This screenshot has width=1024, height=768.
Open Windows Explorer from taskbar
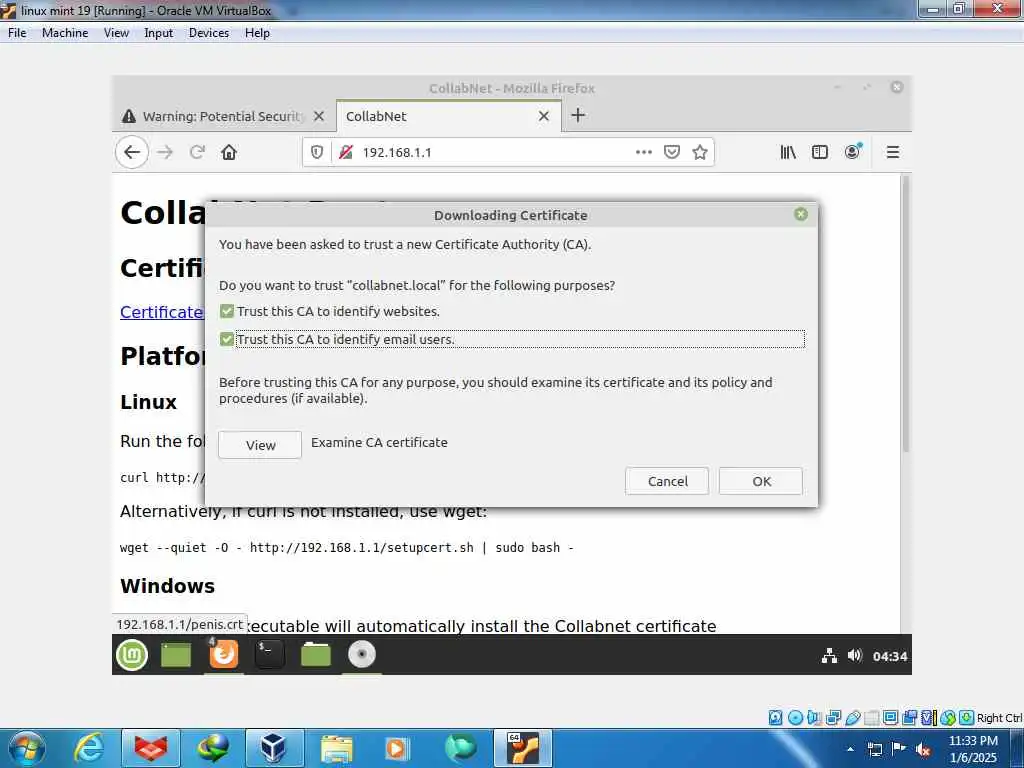(x=336, y=748)
